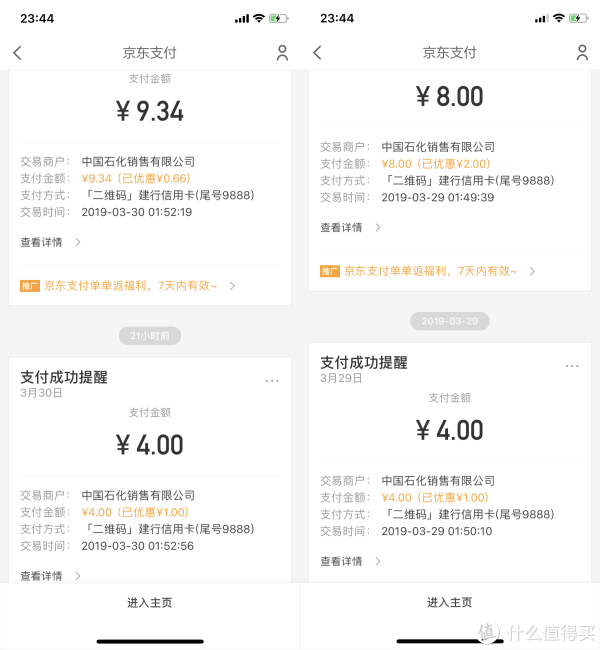Tap merchant 中国石化销售有限公司 on the ¥9.34 card
The height and width of the screenshot is (650, 600).
(138, 162)
